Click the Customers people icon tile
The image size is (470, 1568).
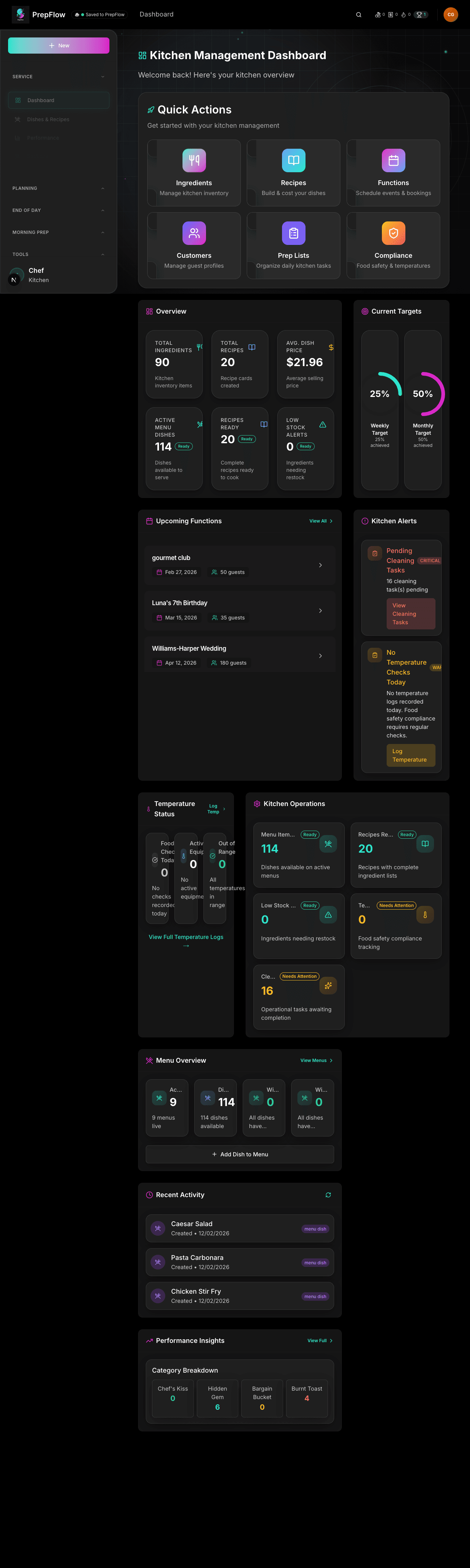point(194,233)
